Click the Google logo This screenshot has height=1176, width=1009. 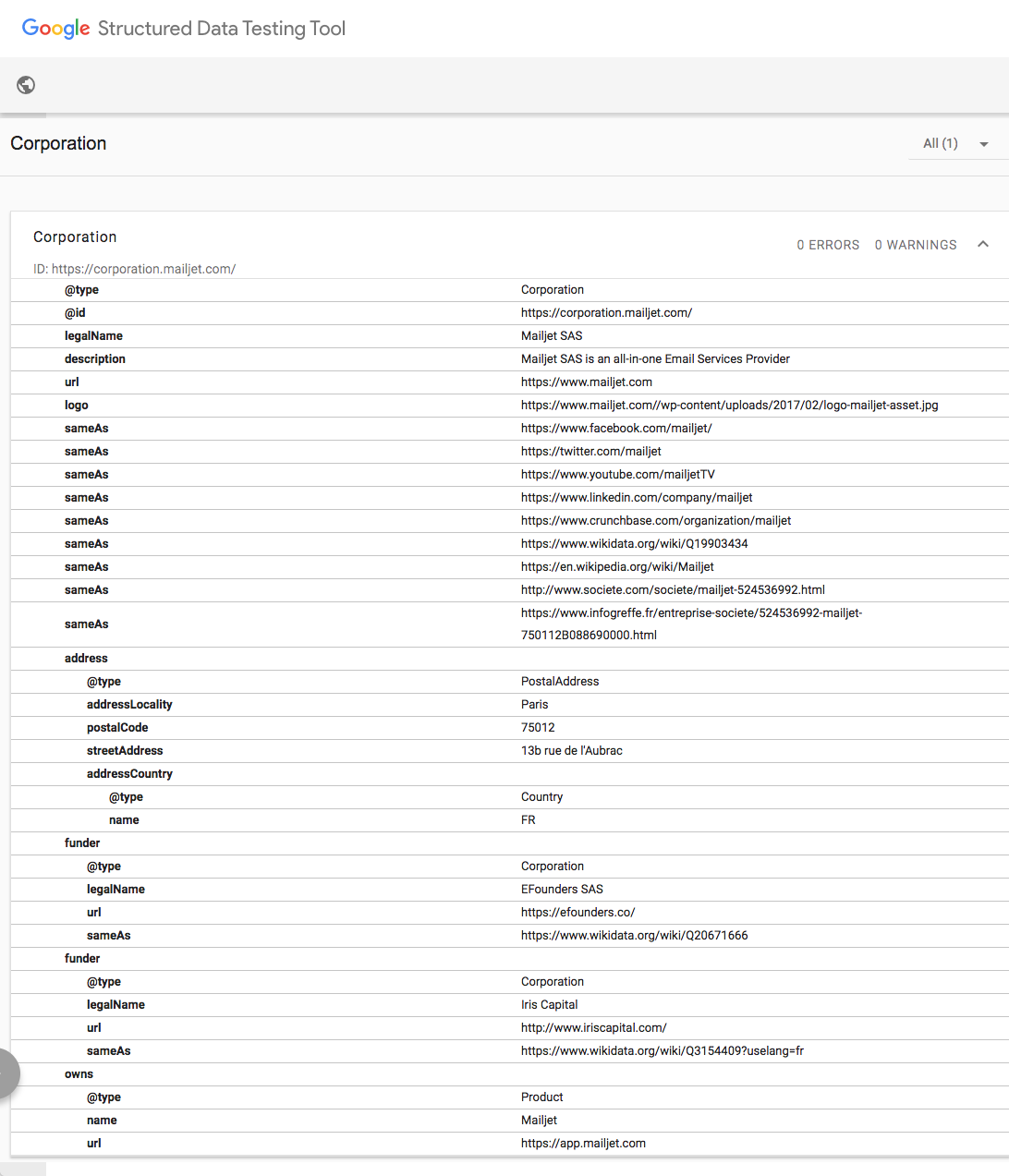pos(56,29)
